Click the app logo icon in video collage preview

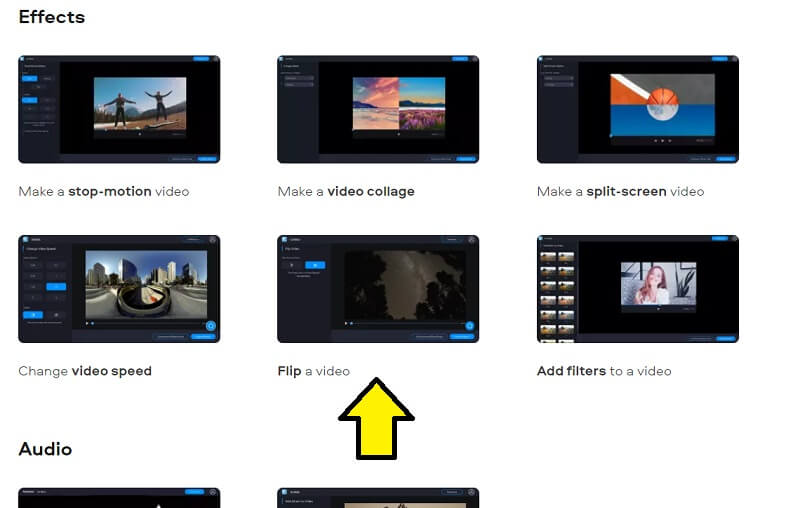(x=283, y=60)
